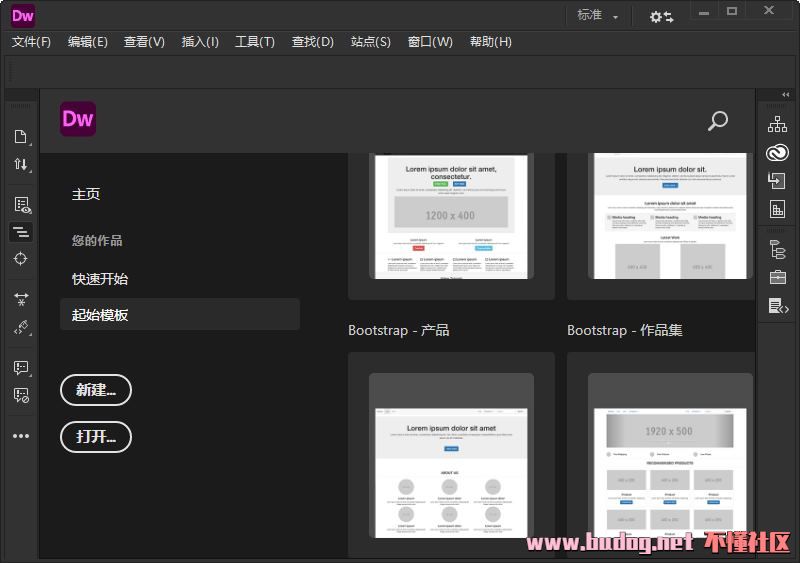Toggle Live View options icon
Viewport: 800px width, 563px height.
(x=21, y=205)
